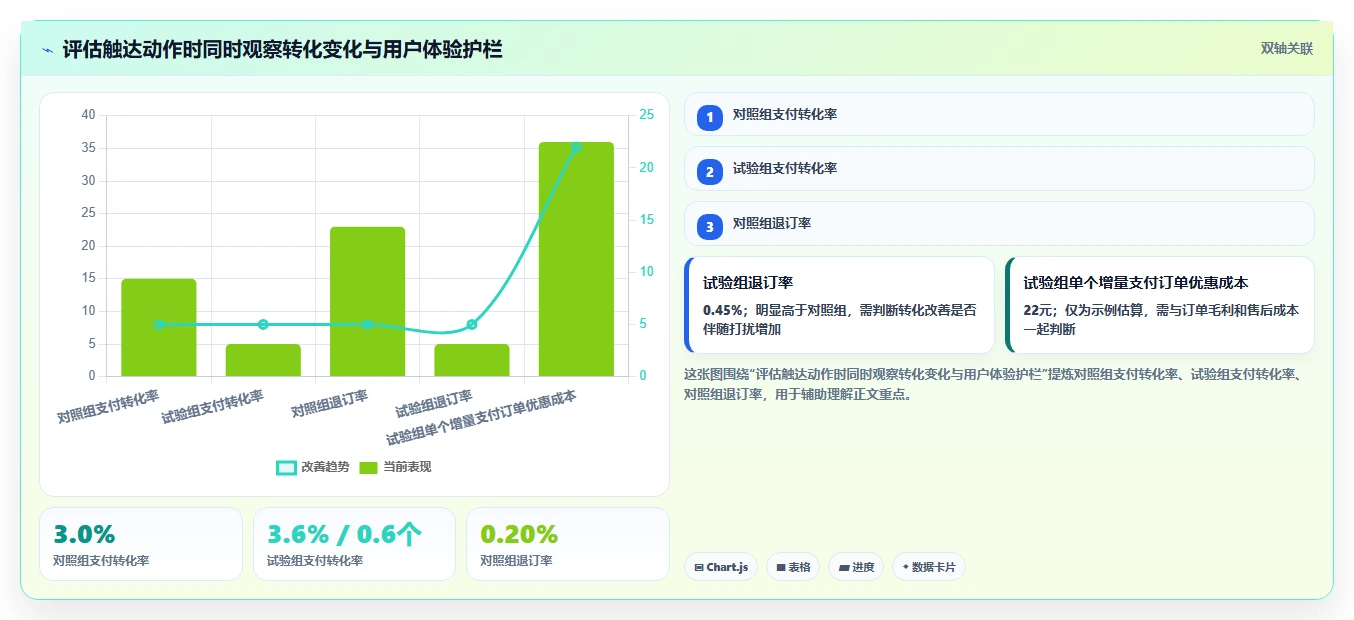Click the x-axis label 试验组单个增量支付订单优惠成本
The width and height of the screenshot is (1354, 620).
482,418
